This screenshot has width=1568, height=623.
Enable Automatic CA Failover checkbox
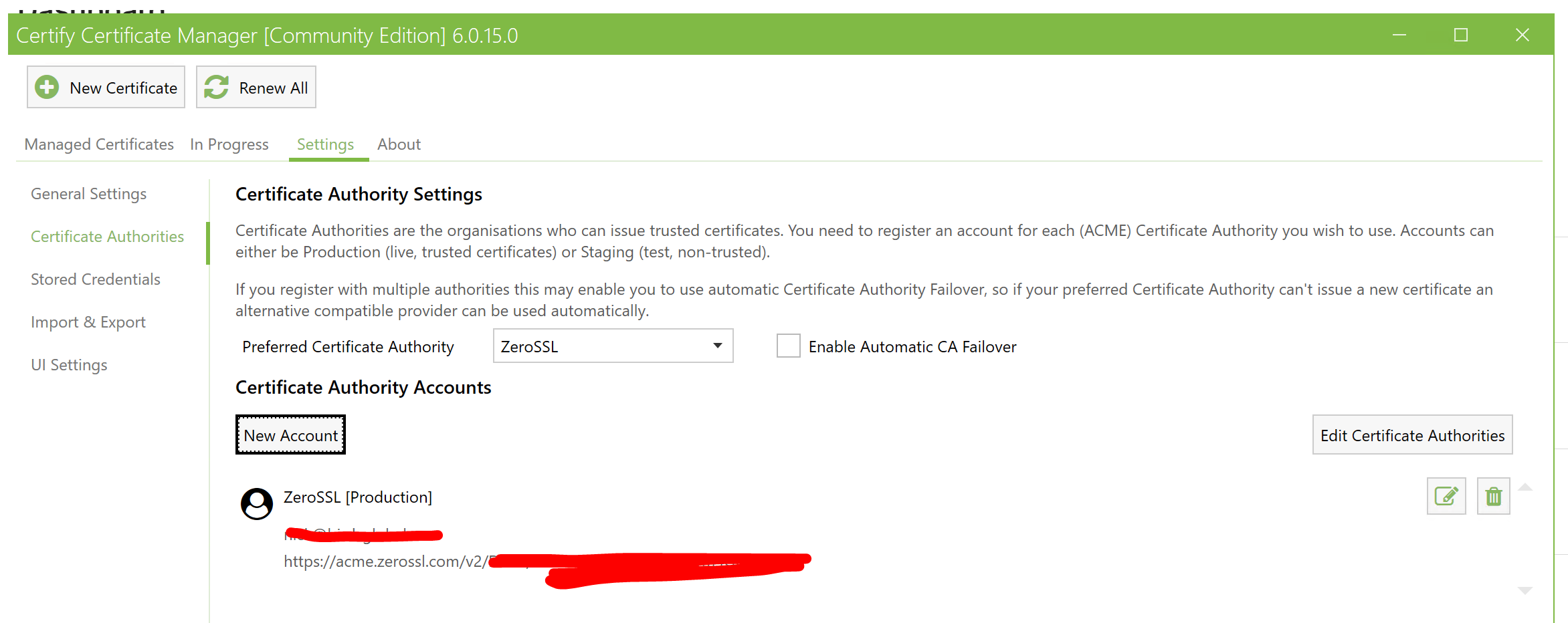click(788, 346)
